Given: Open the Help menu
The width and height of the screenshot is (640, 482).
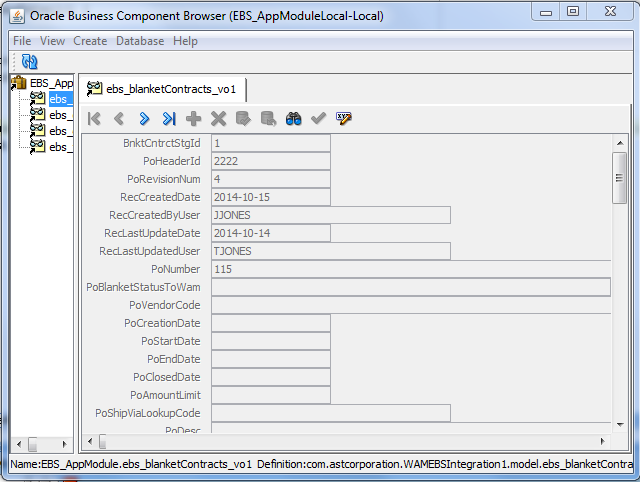Looking at the screenshot, I should point(185,41).
